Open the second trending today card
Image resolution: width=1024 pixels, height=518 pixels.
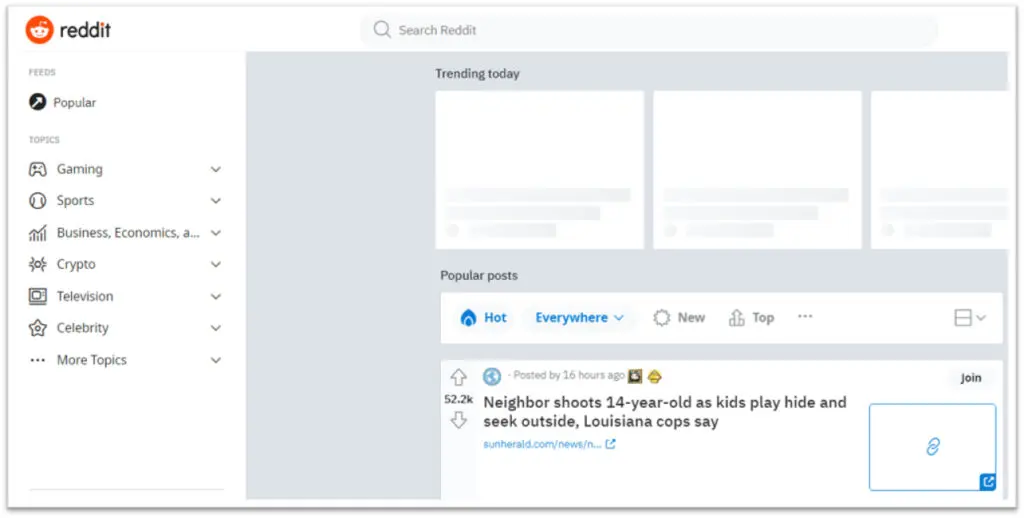coord(758,170)
